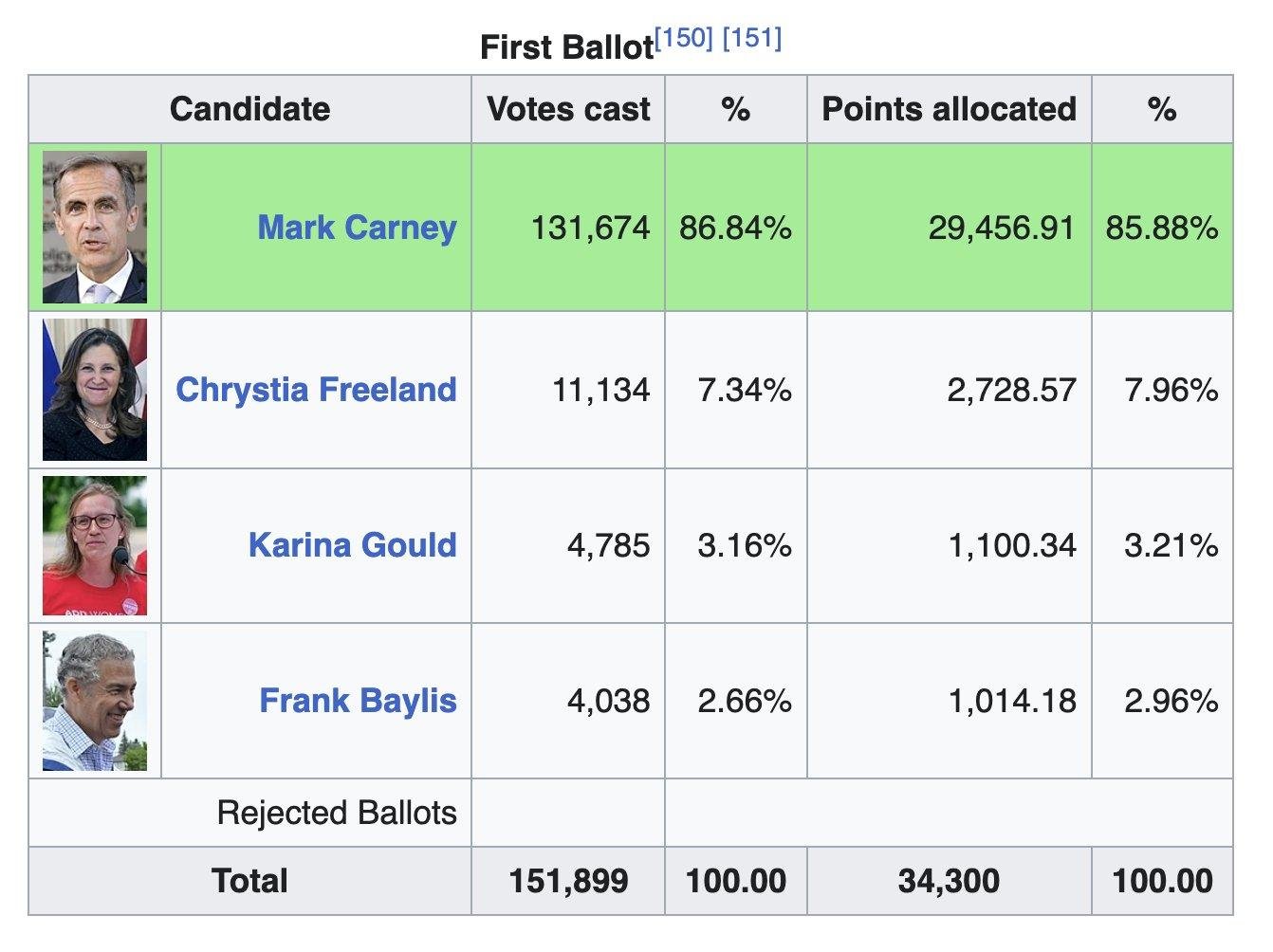Select Carney's 131,674 votes cell

tap(590, 228)
